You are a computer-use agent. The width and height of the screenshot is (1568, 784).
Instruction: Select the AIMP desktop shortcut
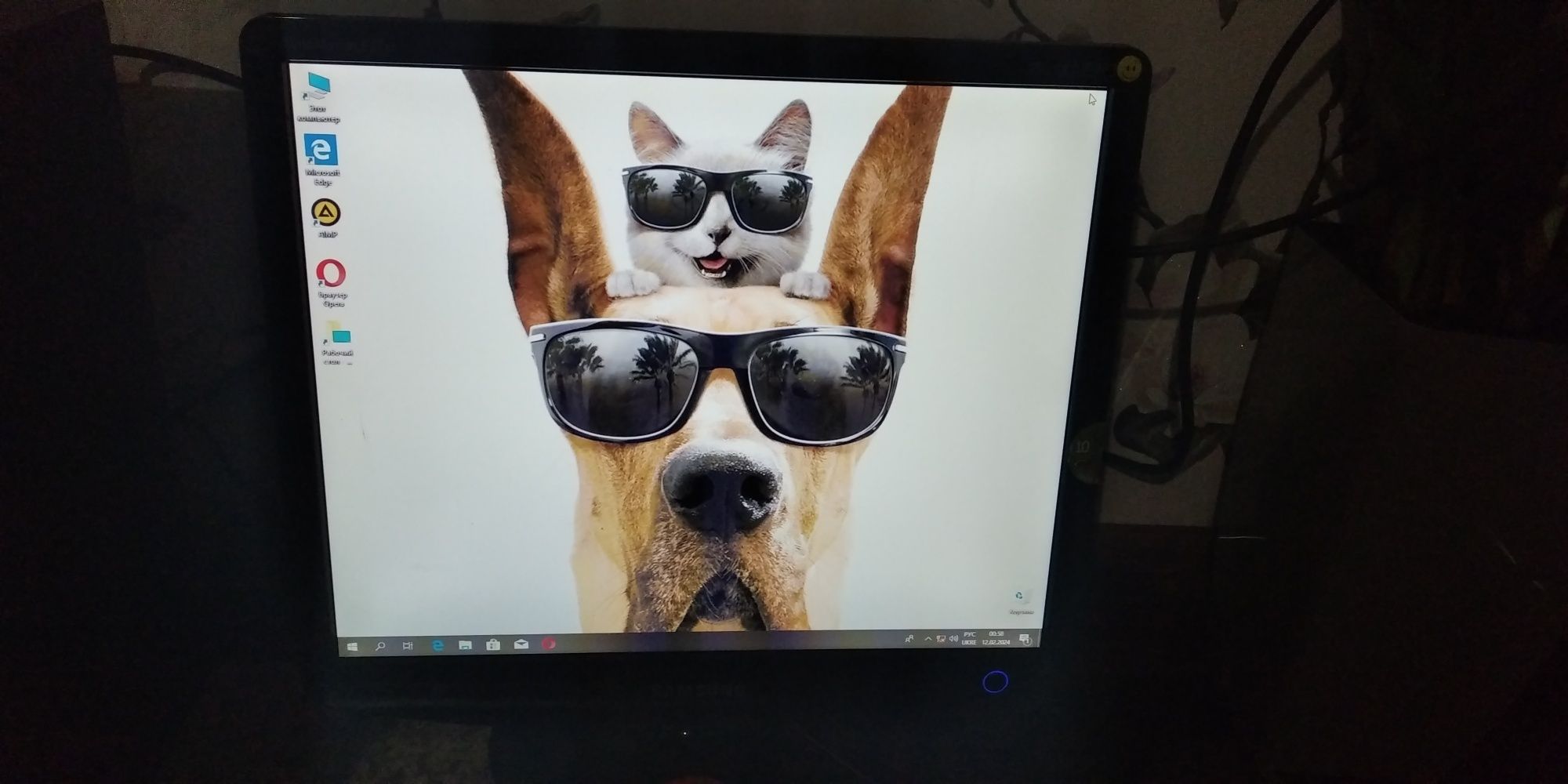pos(326,218)
